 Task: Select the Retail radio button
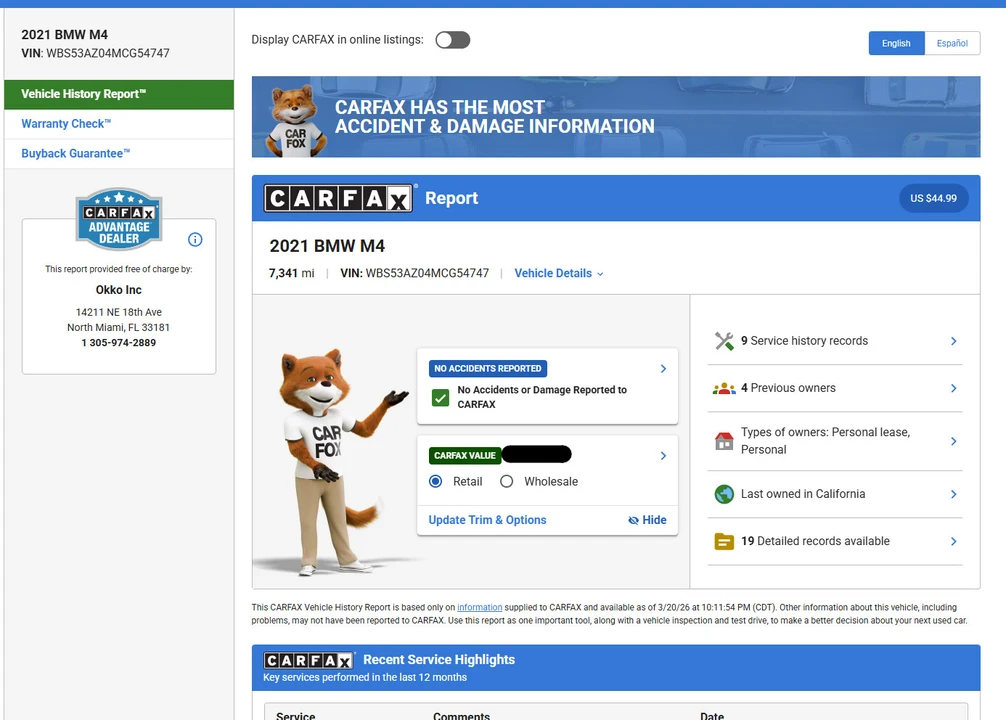click(436, 481)
